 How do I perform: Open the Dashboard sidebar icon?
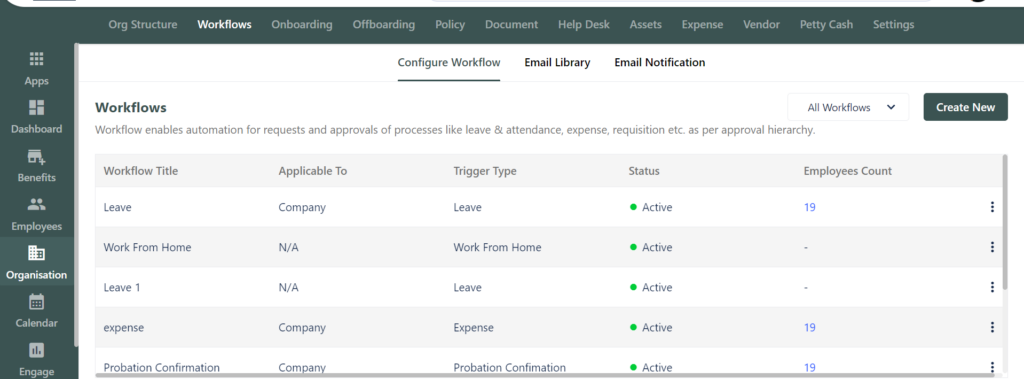point(37,108)
